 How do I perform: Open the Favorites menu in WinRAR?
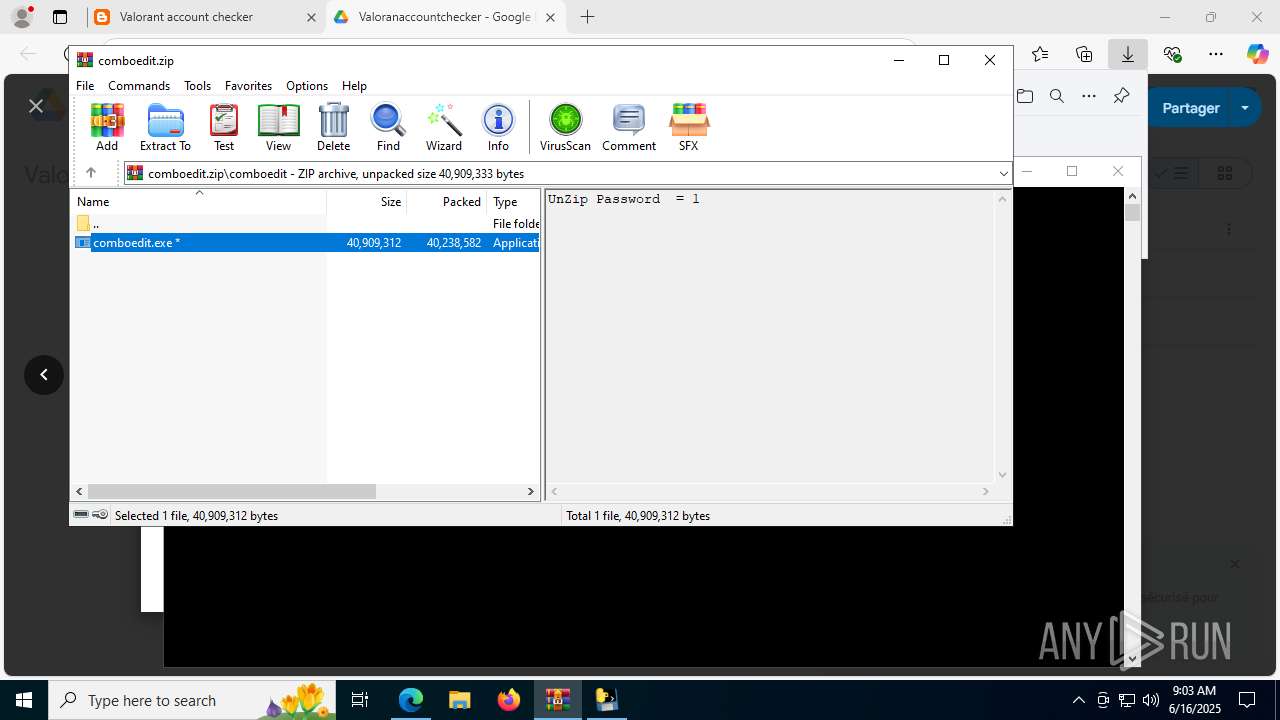pyautogui.click(x=248, y=86)
